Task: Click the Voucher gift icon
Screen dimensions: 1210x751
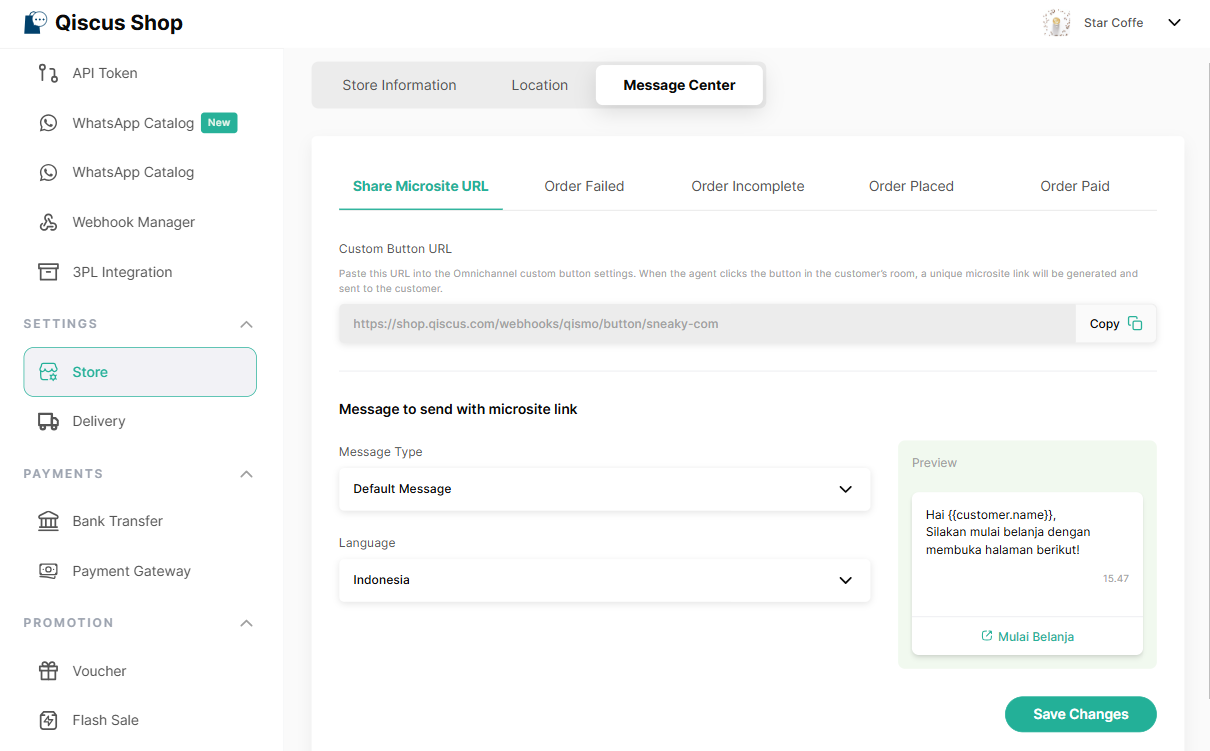Action: (48, 671)
